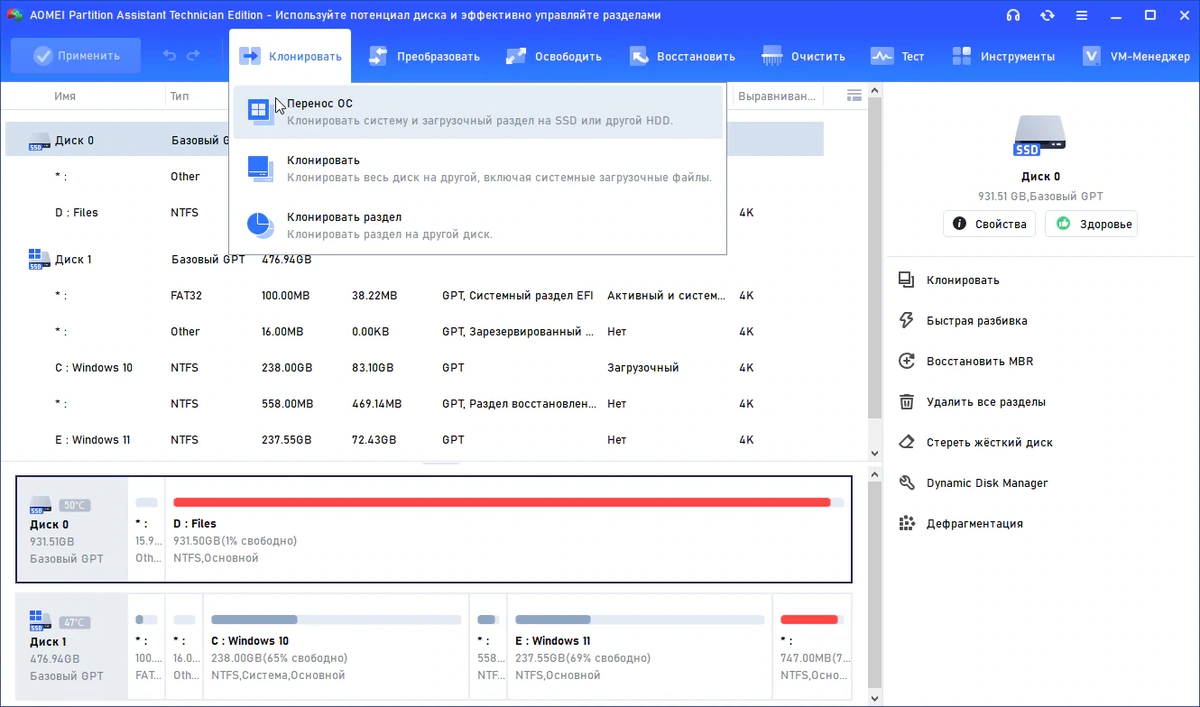1200x707 pixels.
Task: Click Дефрагментация option
Action: pyautogui.click(x=975, y=523)
